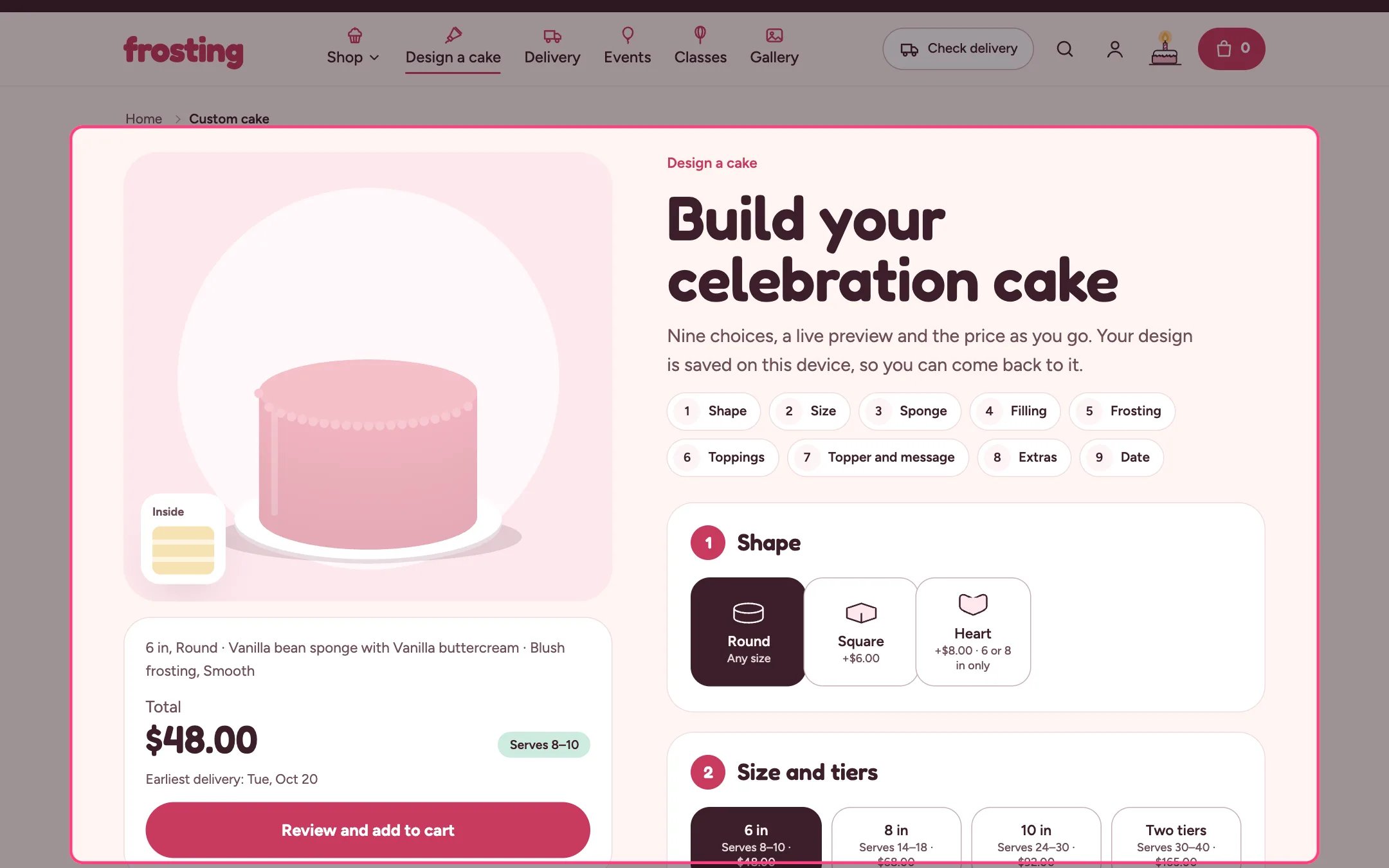Click the Custom cake breadcrumb
Image resolution: width=1389 pixels, height=868 pixels.
click(x=229, y=119)
